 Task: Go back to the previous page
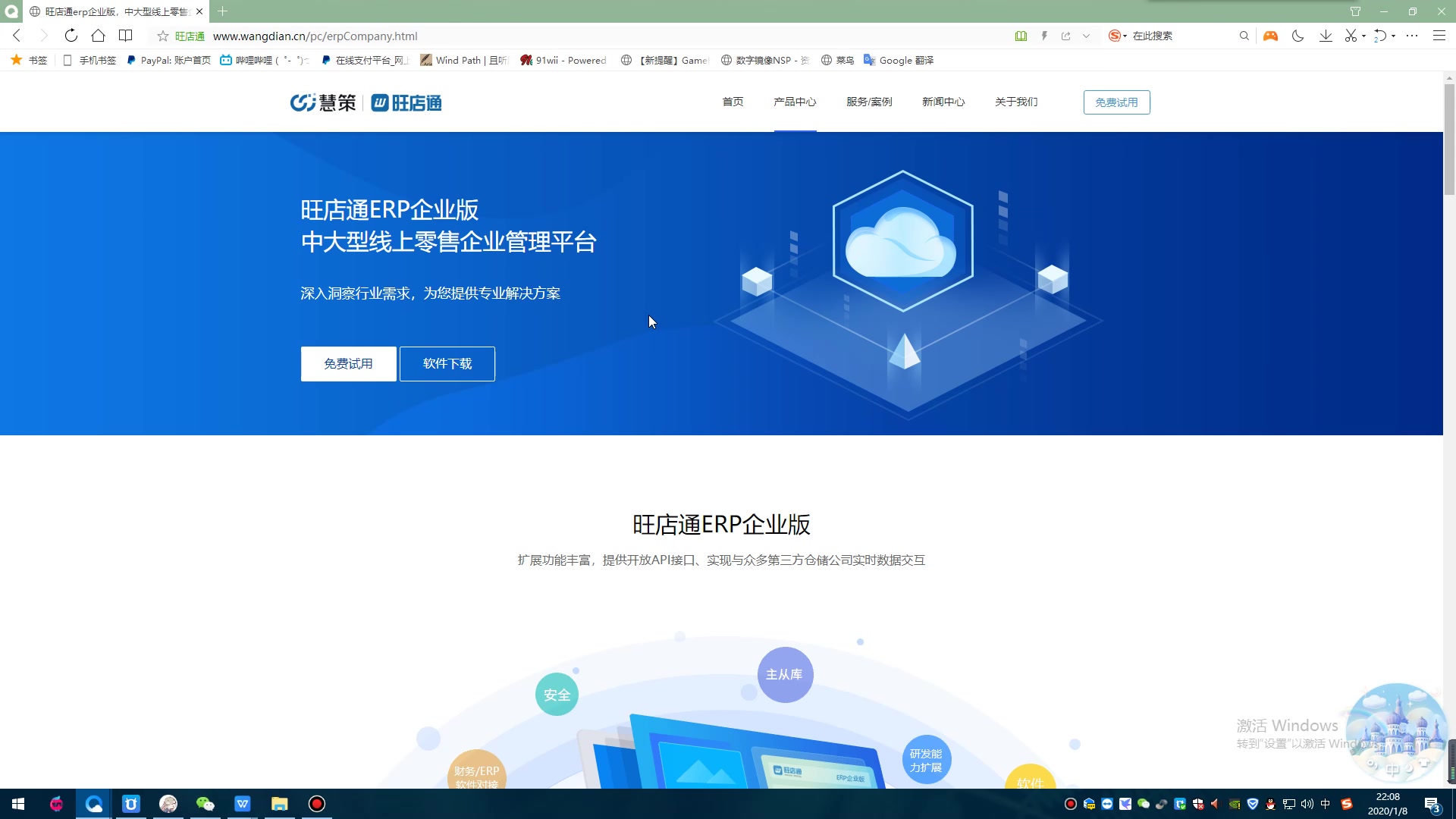17,36
